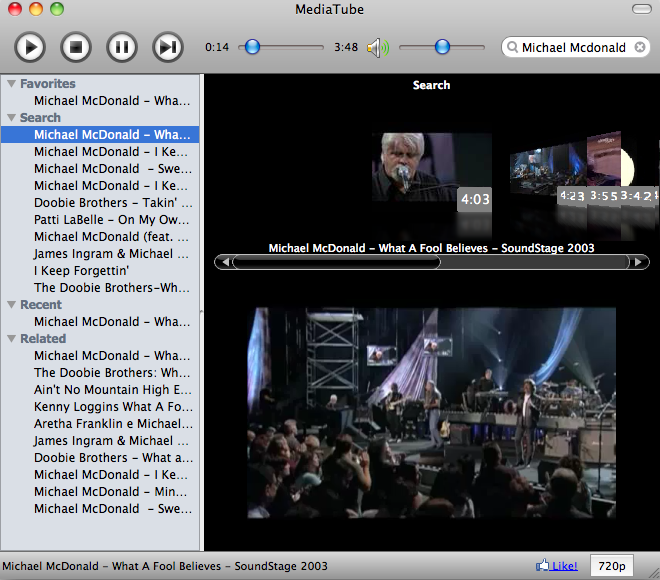
Task: Click the Play button
Action: (29, 47)
